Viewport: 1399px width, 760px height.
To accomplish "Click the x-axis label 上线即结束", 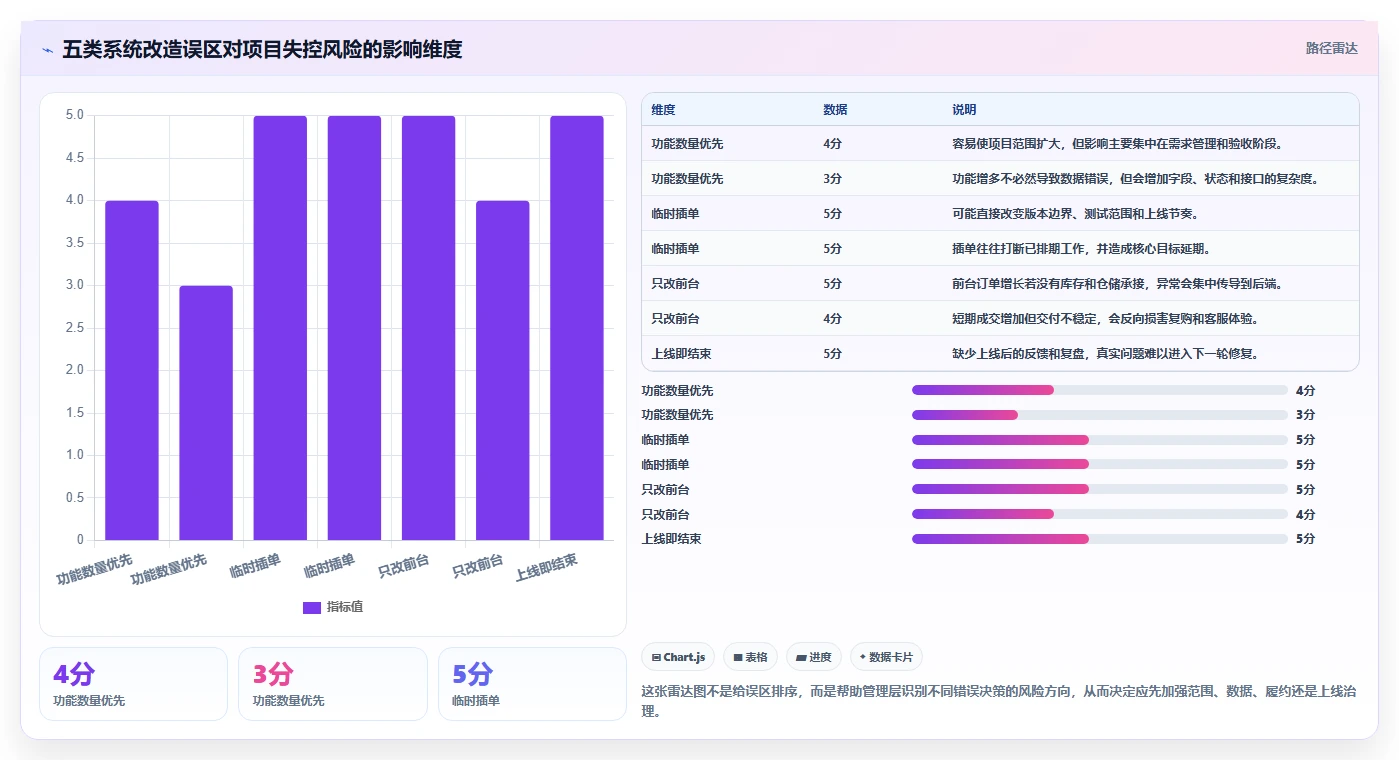I will (x=547, y=568).
